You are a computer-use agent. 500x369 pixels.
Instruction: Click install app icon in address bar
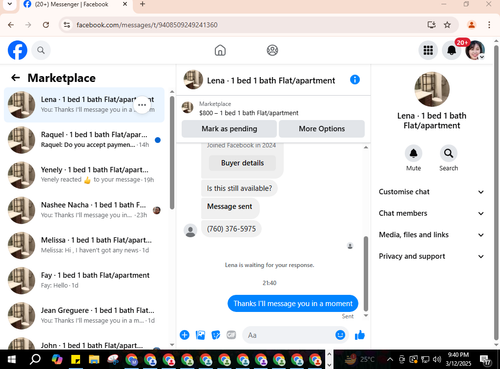point(431,25)
